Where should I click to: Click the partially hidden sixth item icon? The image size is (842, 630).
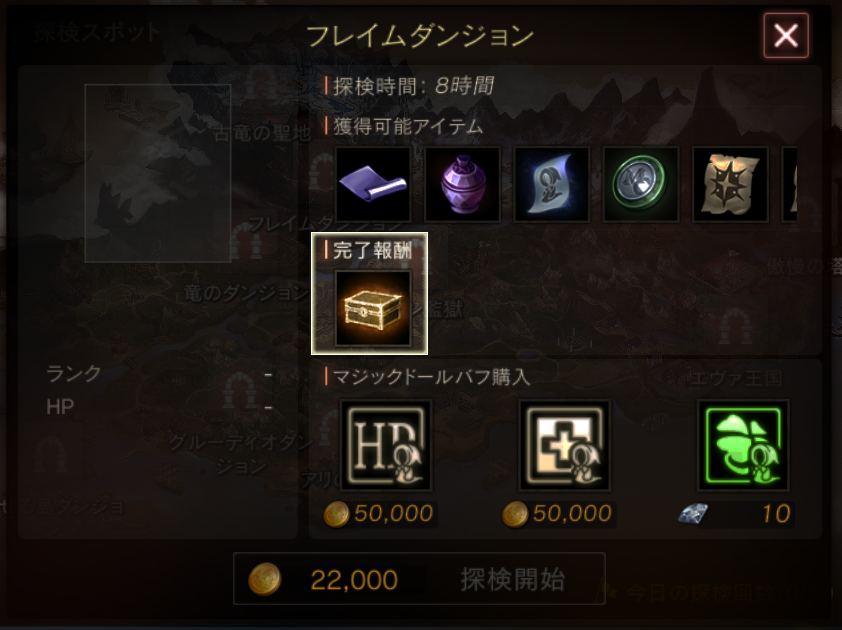(789, 184)
